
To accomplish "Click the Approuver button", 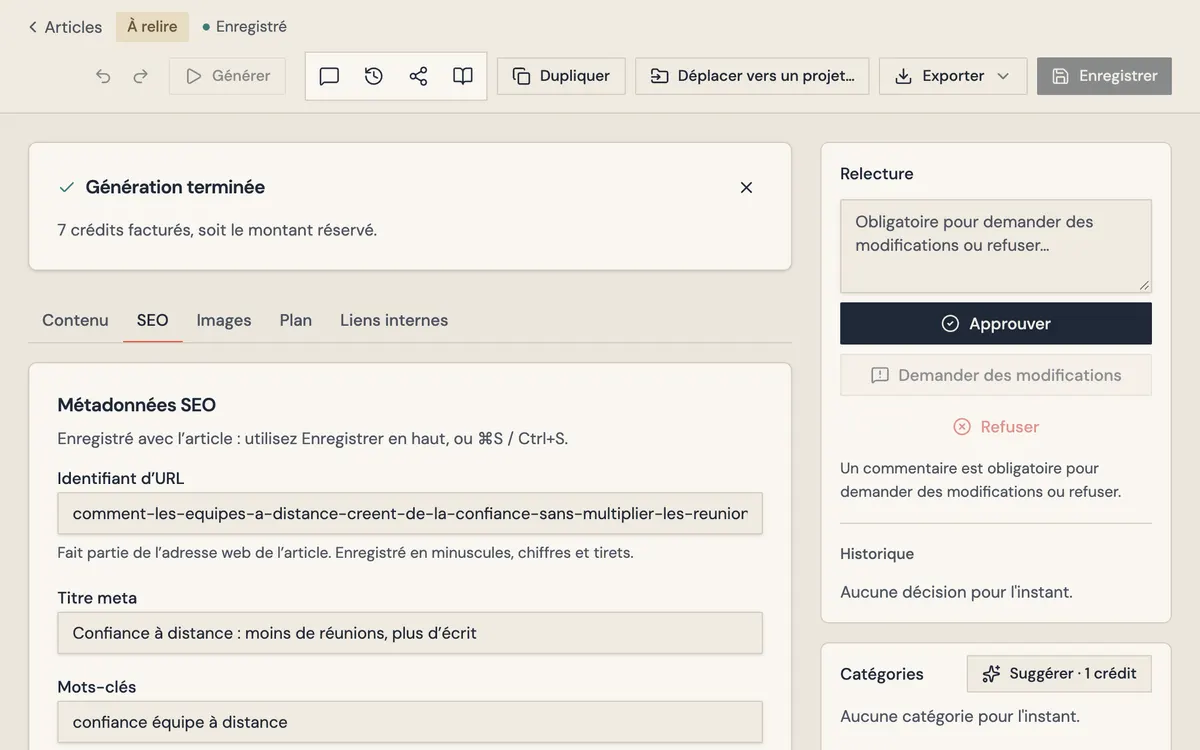I will click(996, 324).
